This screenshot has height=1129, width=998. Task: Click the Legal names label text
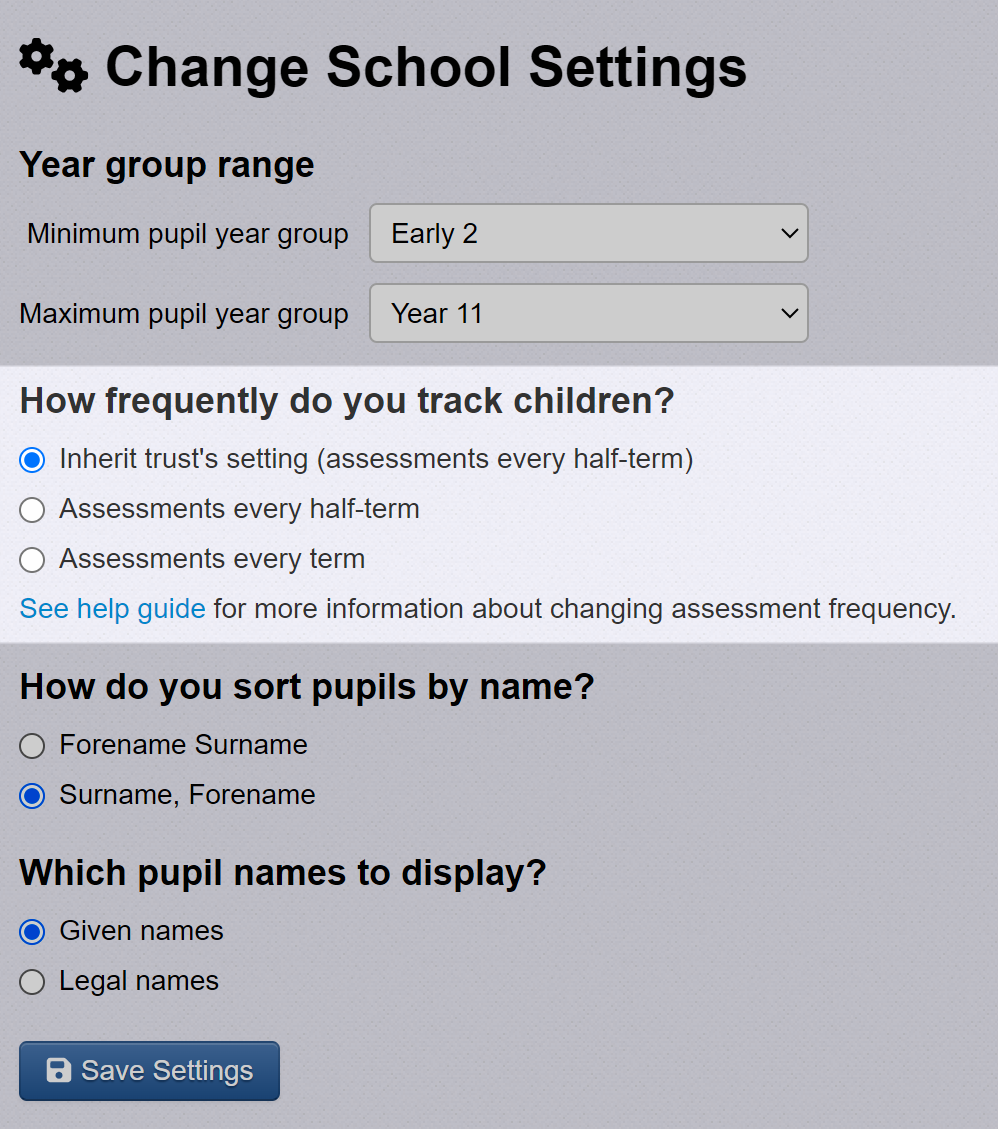tap(139, 981)
